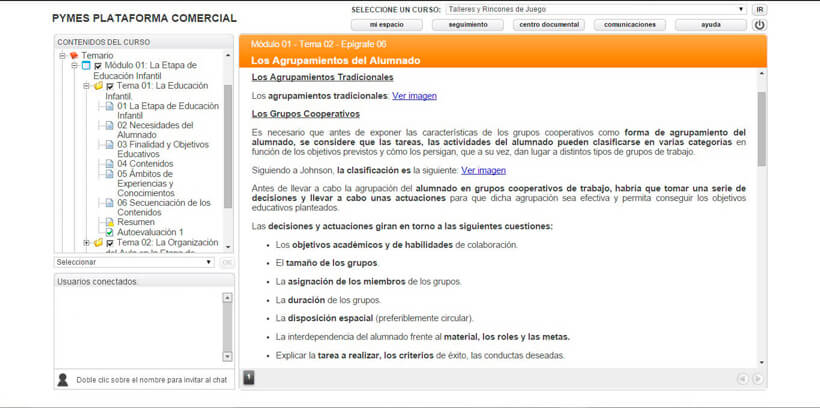Viewport: 820px width, 408px height.
Task: Click the Temario root label
Action: [97, 55]
